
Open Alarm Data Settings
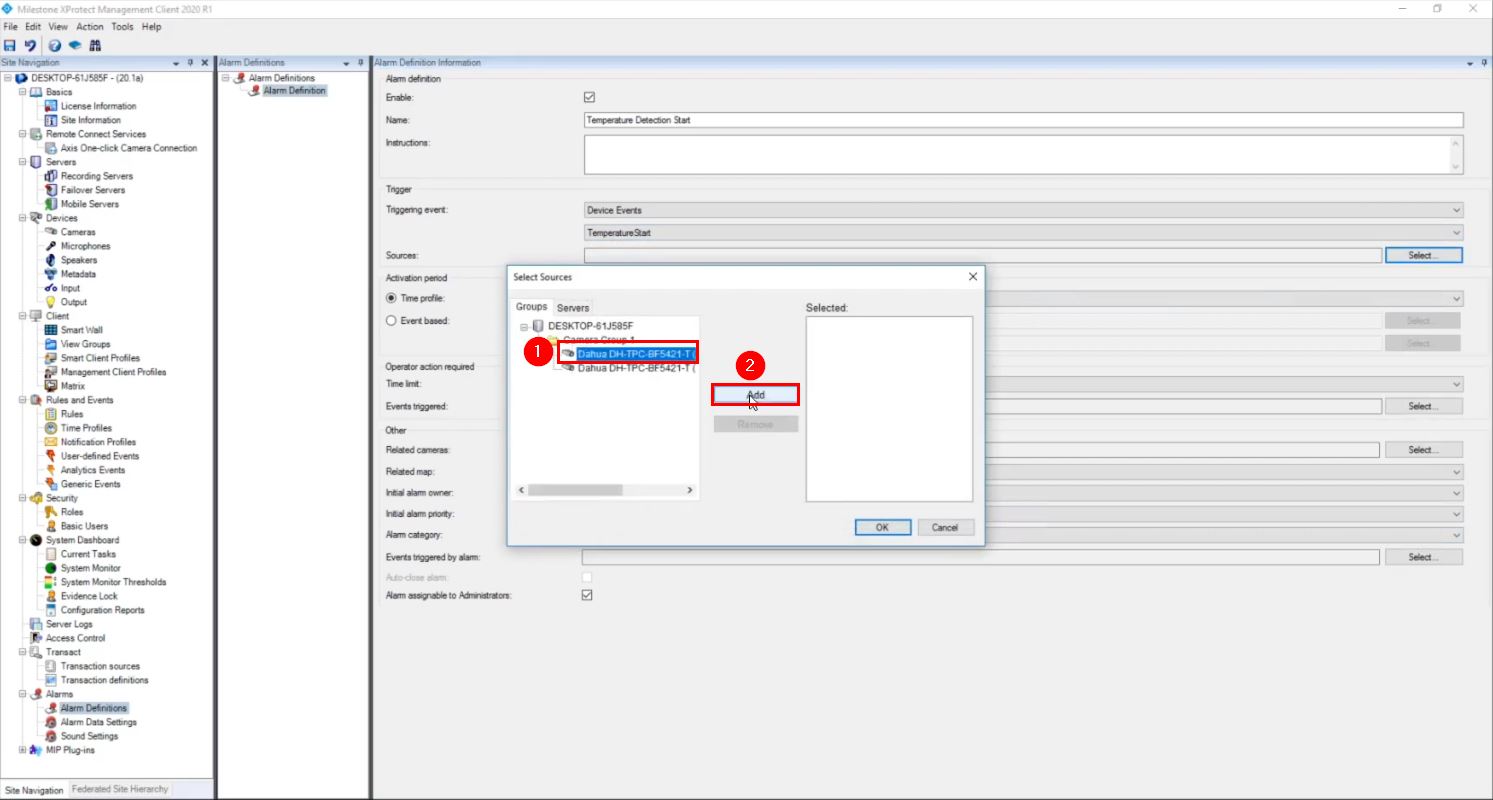click(99, 722)
